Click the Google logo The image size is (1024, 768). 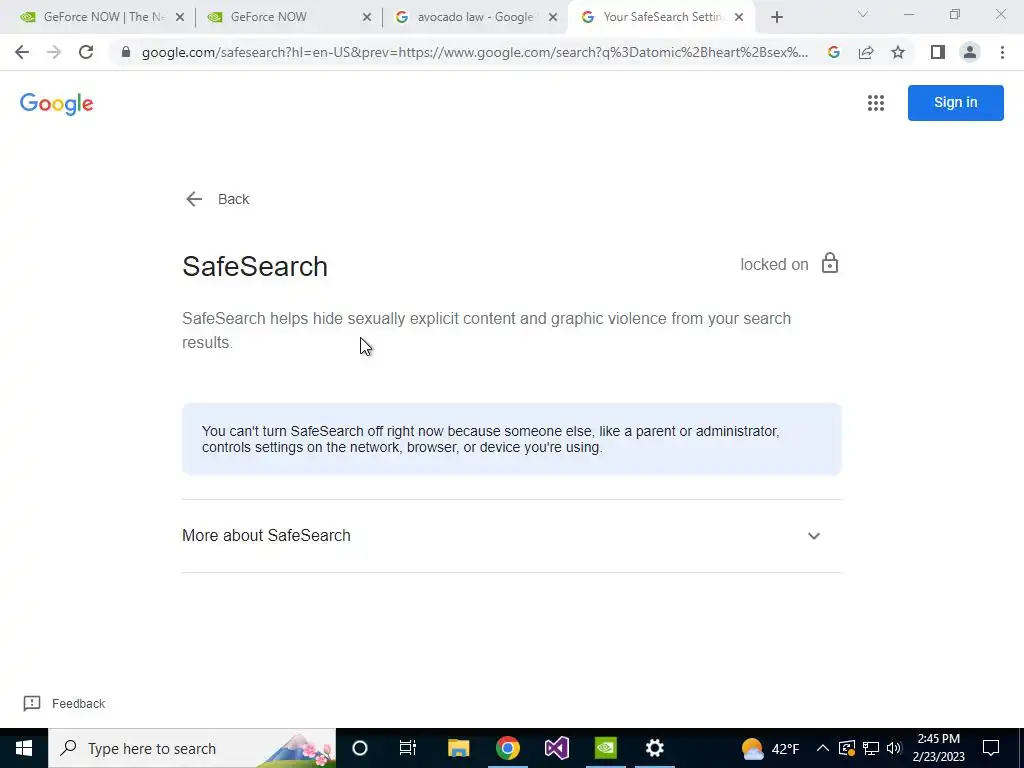(57, 104)
